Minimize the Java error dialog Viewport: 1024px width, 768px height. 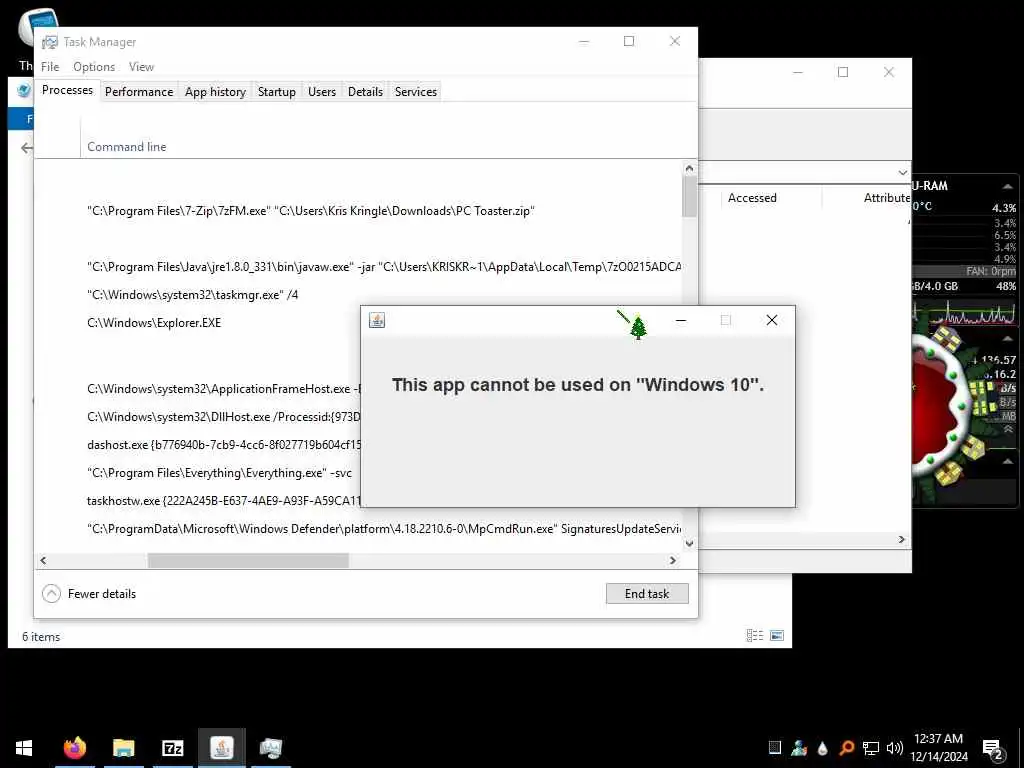click(x=680, y=320)
